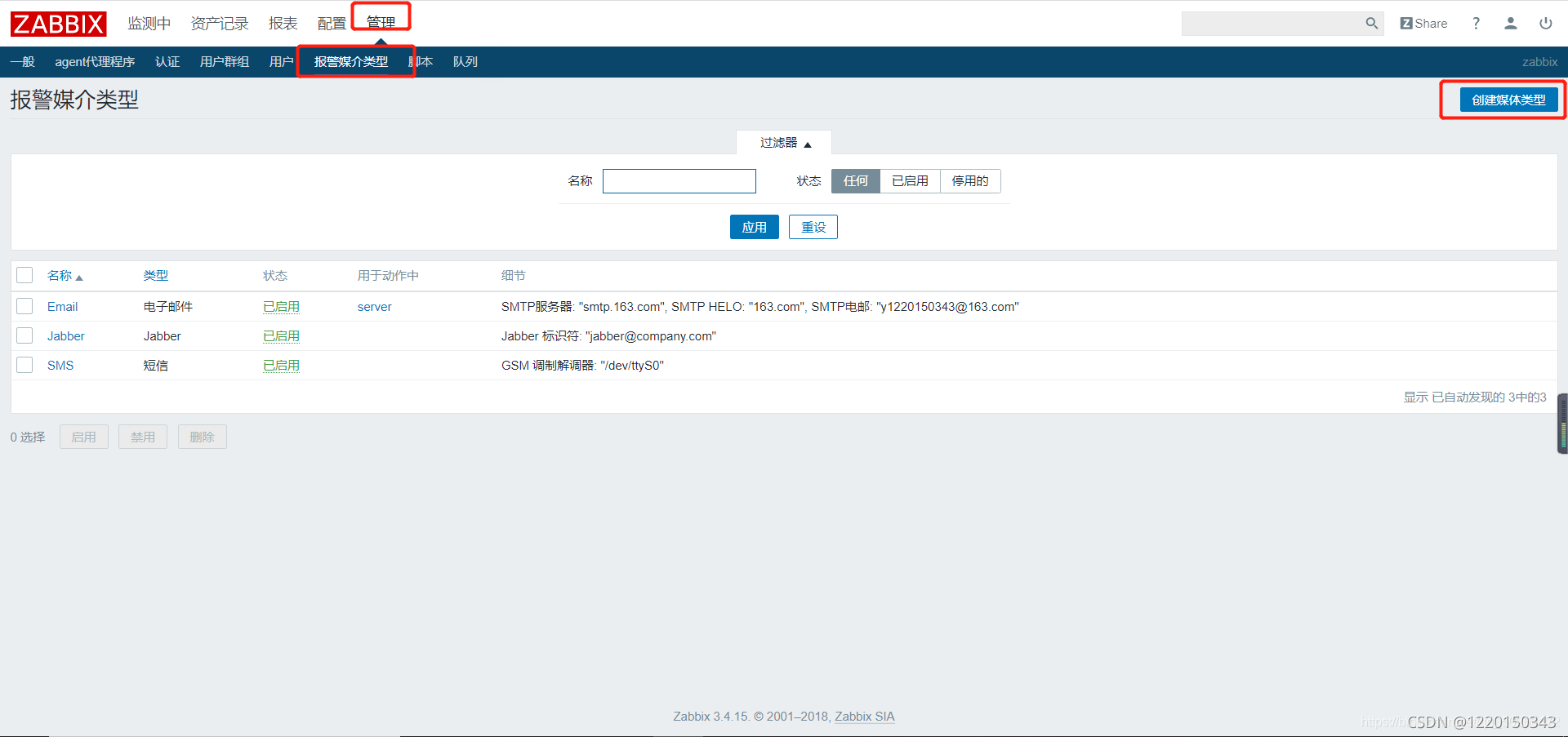Go to the agent代理程序 submenu
1568x737 pixels.
point(95,62)
